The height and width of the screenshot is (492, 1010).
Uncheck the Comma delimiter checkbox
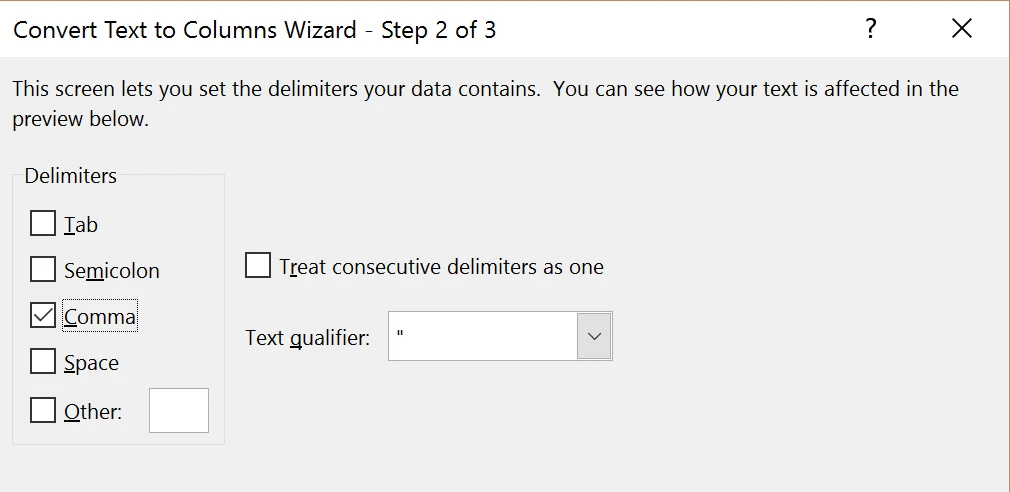coord(43,316)
